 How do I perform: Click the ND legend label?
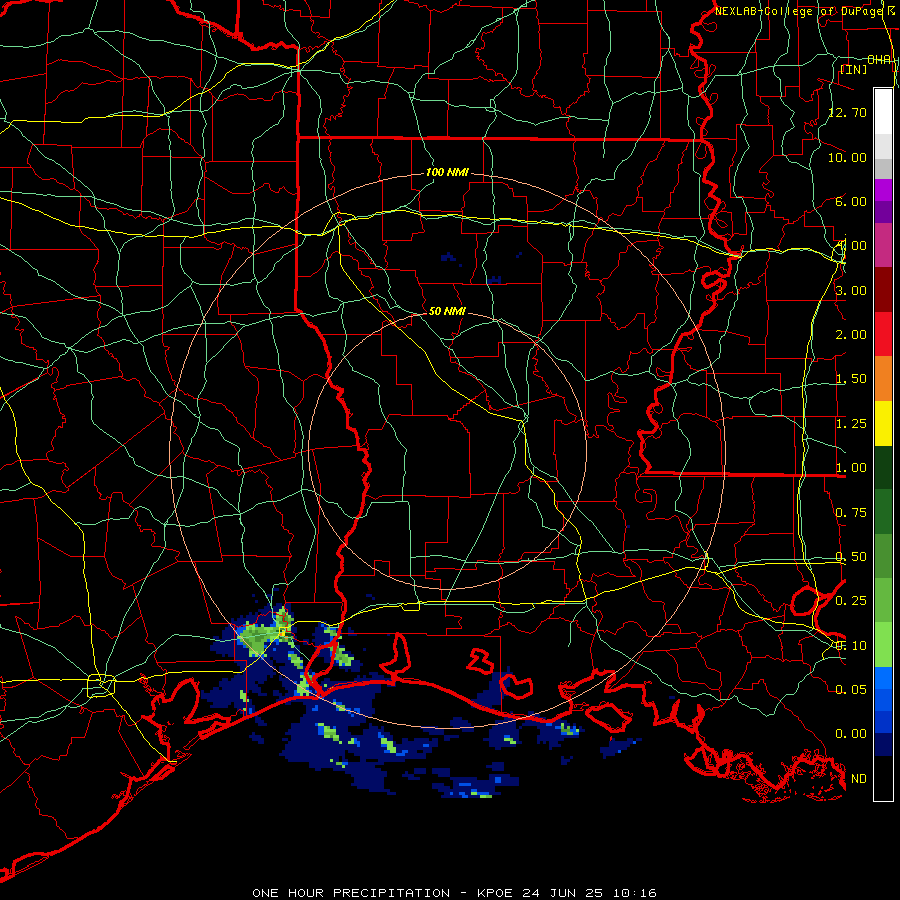click(859, 779)
